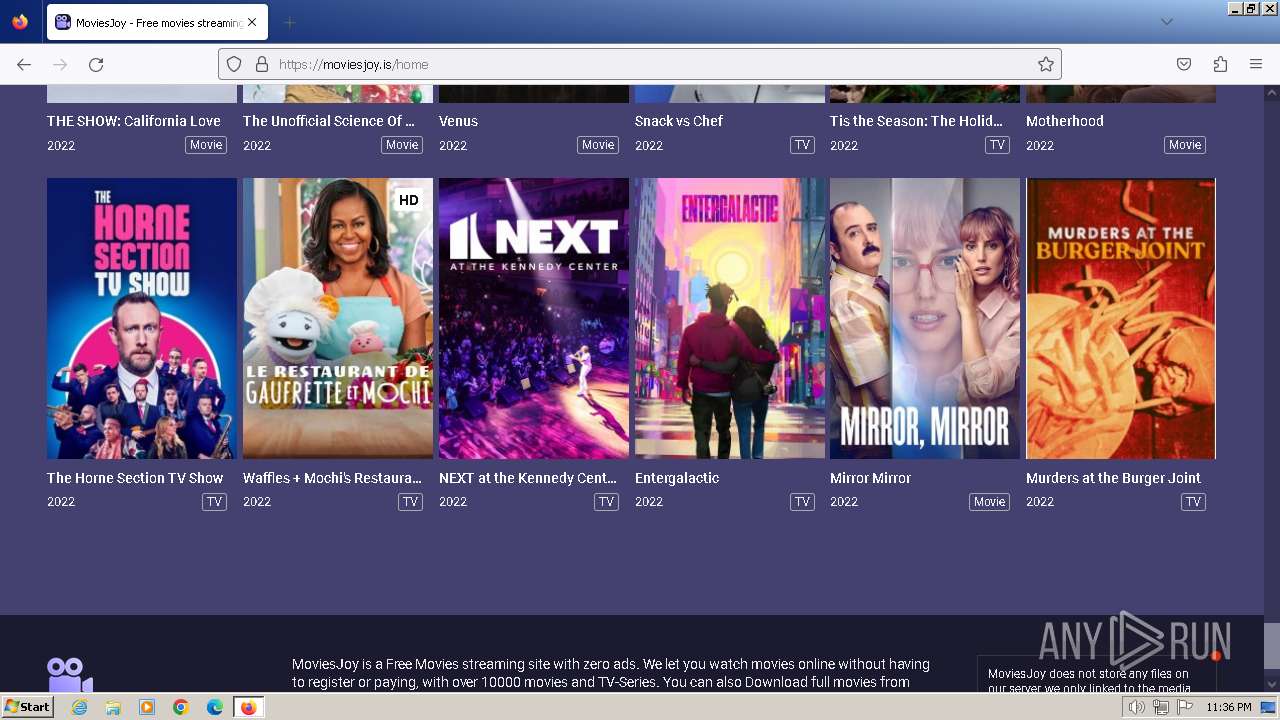Viewport: 1280px width, 720px height.
Task: Open 'NEXT at the Kennedy Cent...' title link
Action: [528, 478]
